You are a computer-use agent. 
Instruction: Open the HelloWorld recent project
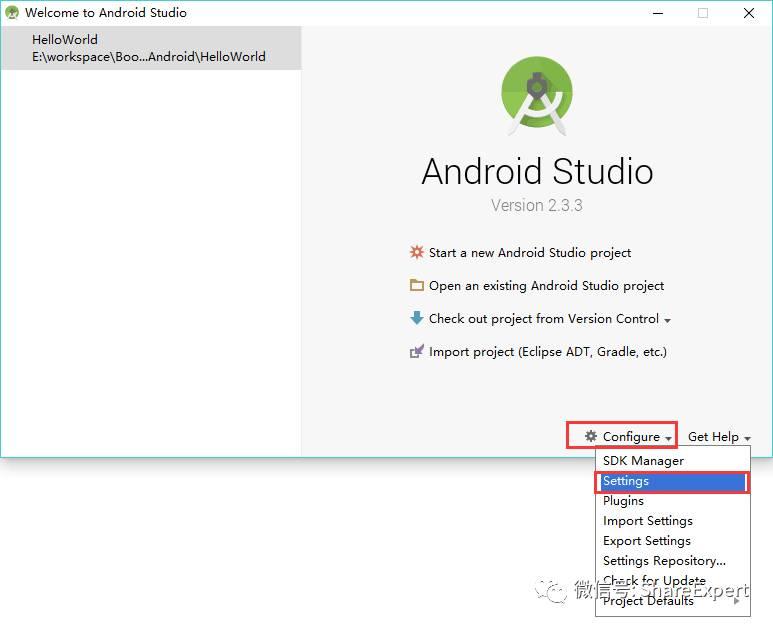tap(151, 48)
